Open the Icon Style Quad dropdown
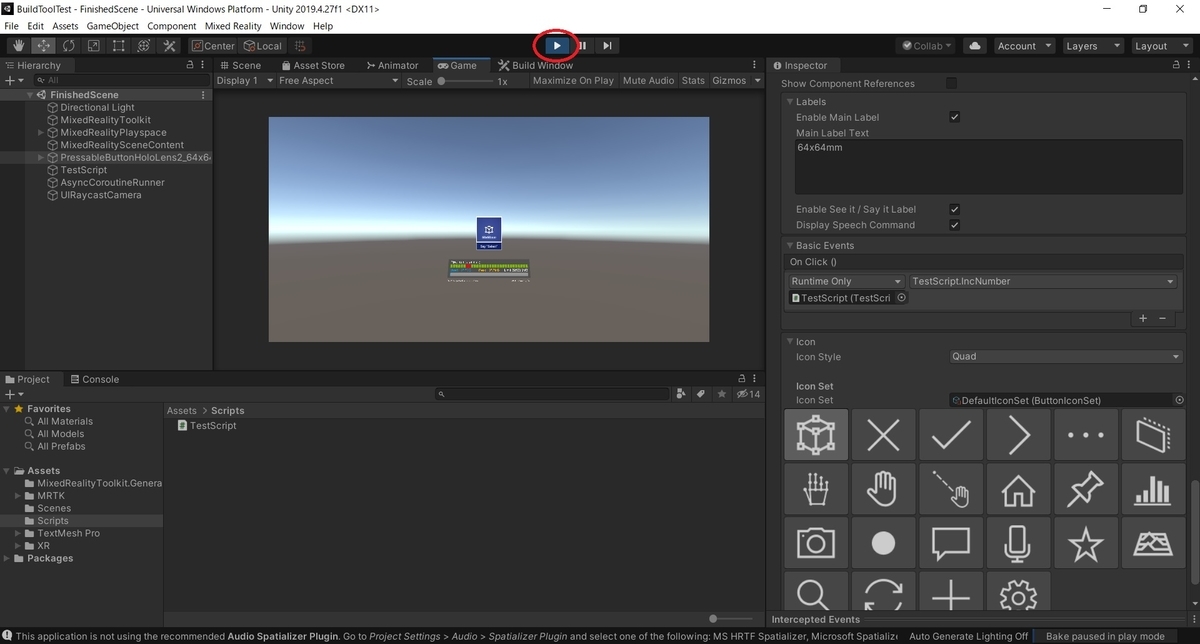 [x=1066, y=356]
